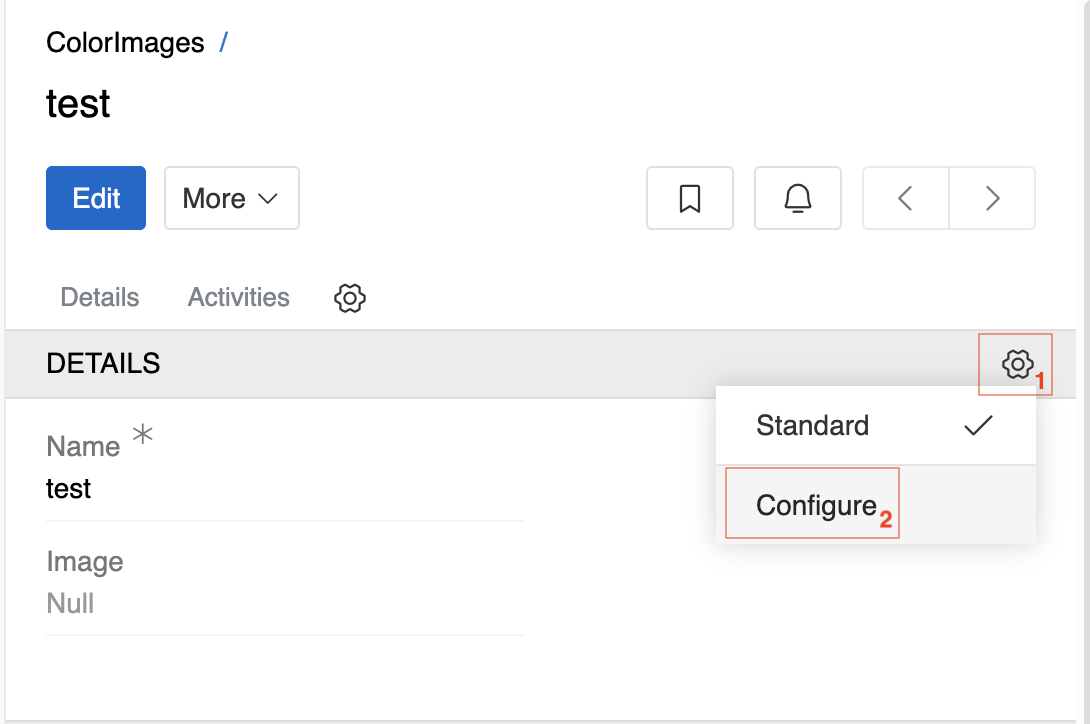The height and width of the screenshot is (724, 1090).
Task: Select the Standard layout option
Action: pos(875,425)
